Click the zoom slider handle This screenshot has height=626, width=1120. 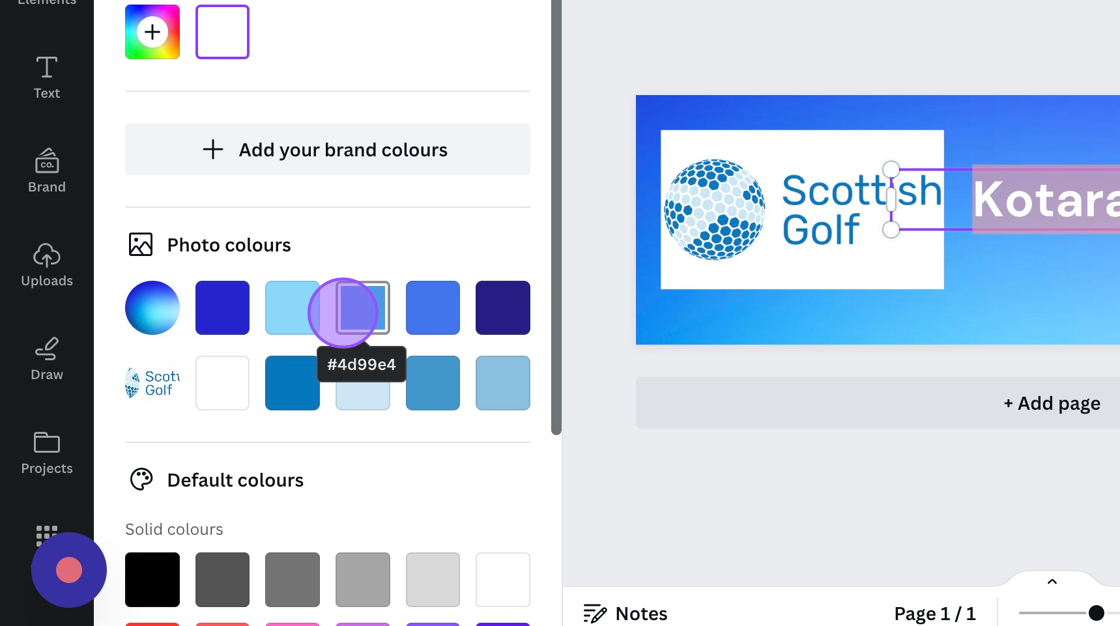[x=1096, y=612]
